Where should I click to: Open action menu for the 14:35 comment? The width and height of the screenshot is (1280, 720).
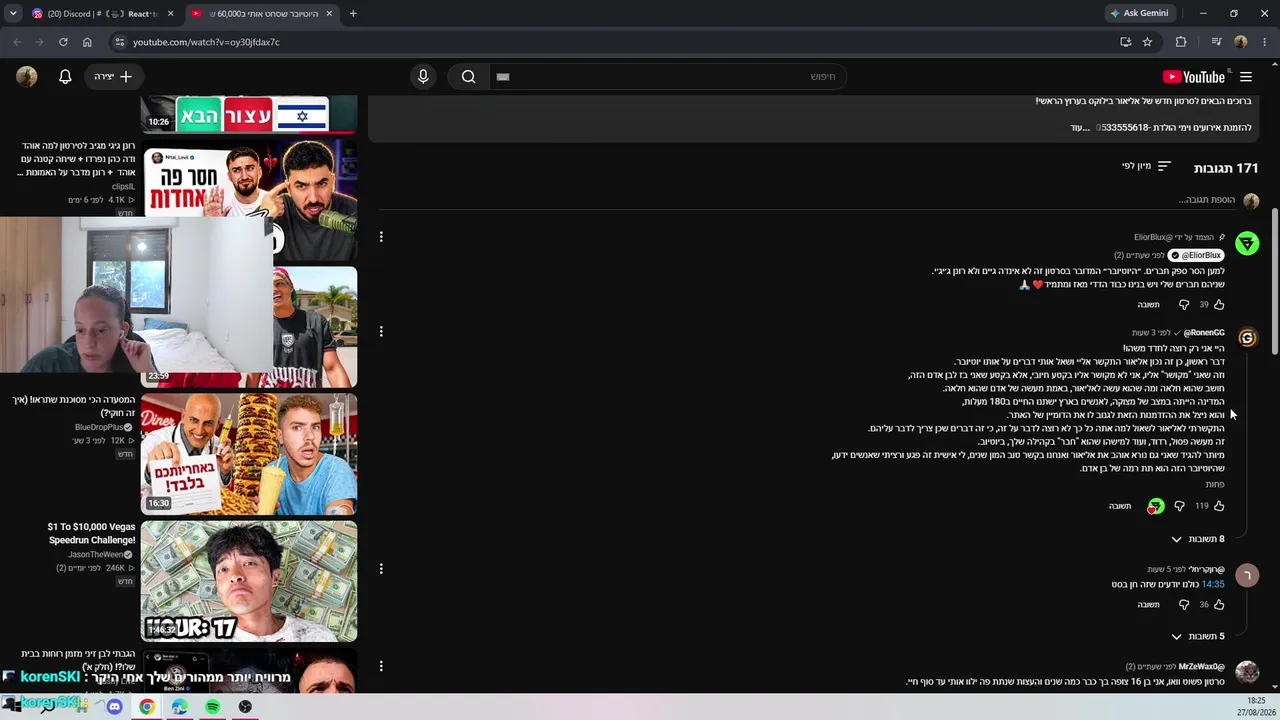click(x=381, y=569)
